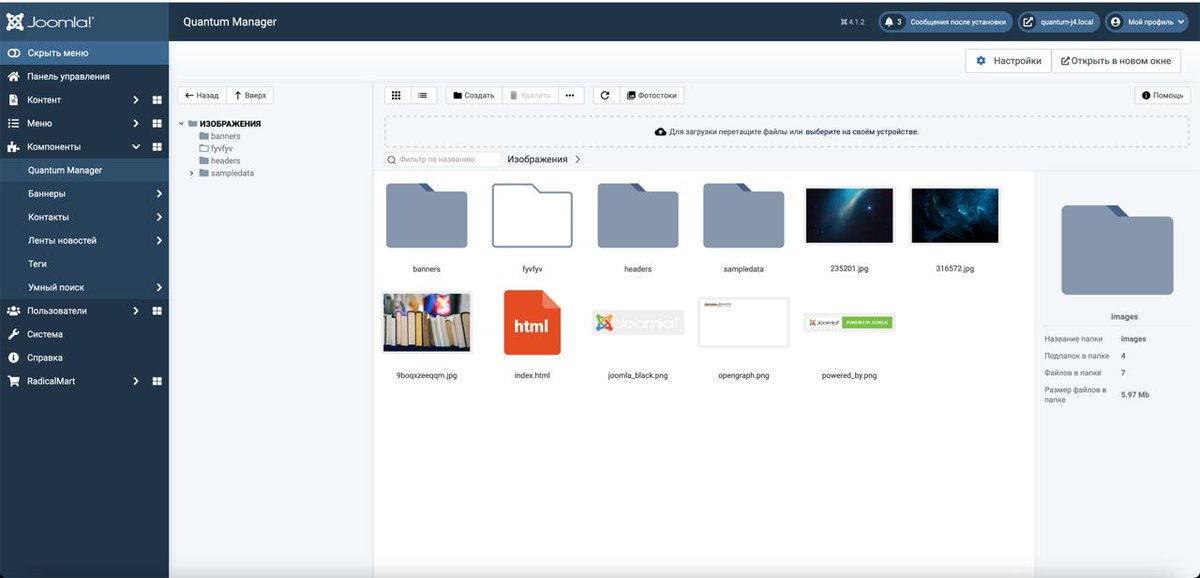Open dashboard grid icon next to Контент
The image size is (1200, 578).
(x=157, y=100)
